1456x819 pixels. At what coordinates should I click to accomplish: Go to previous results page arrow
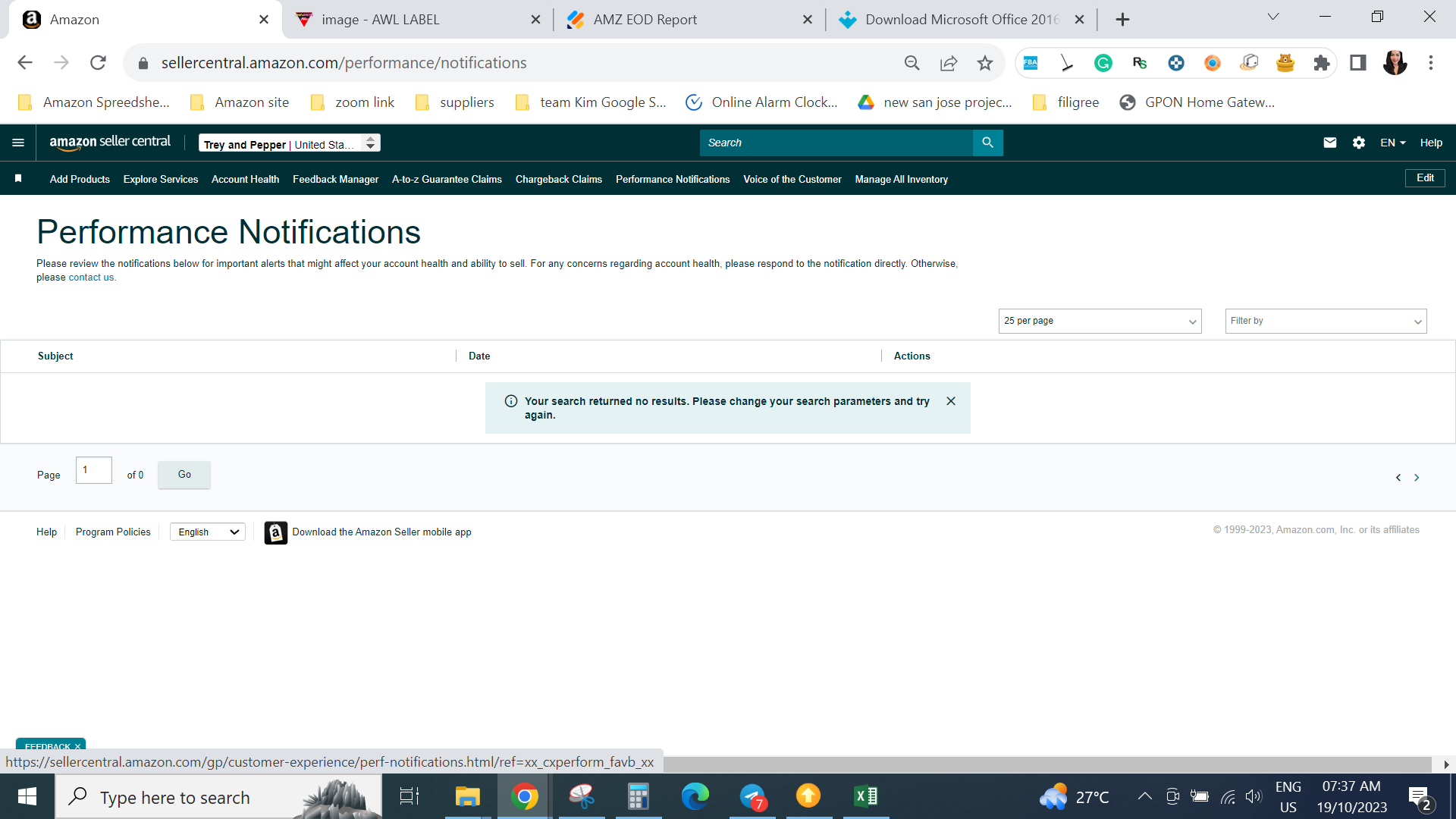click(x=1398, y=478)
